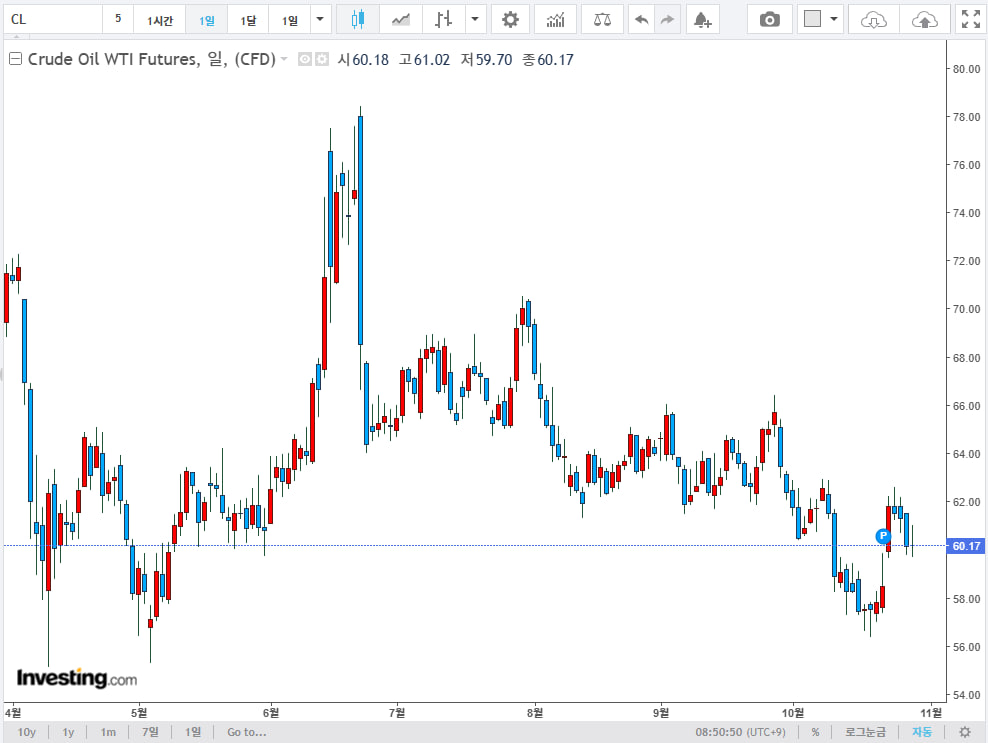
Task: Collapse the Crude Oil WTI Futures legend
Action: click(x=15, y=59)
